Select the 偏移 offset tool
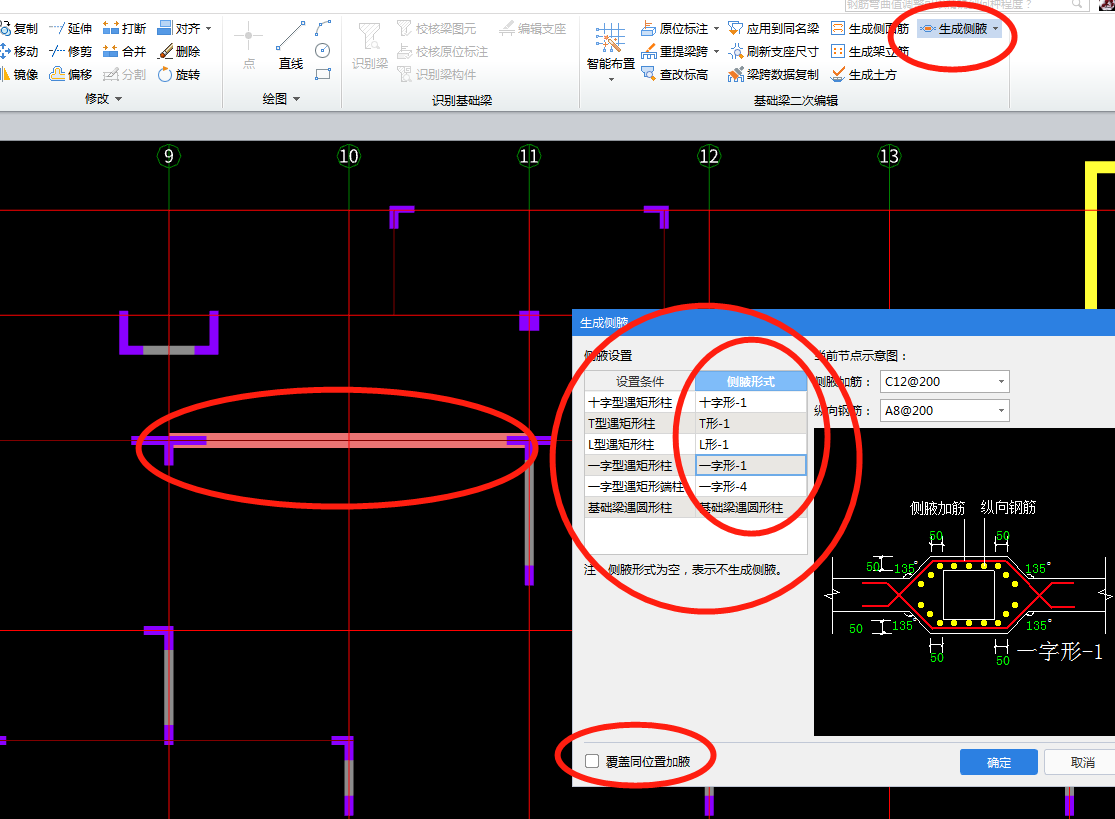1115x819 pixels. coord(70,74)
